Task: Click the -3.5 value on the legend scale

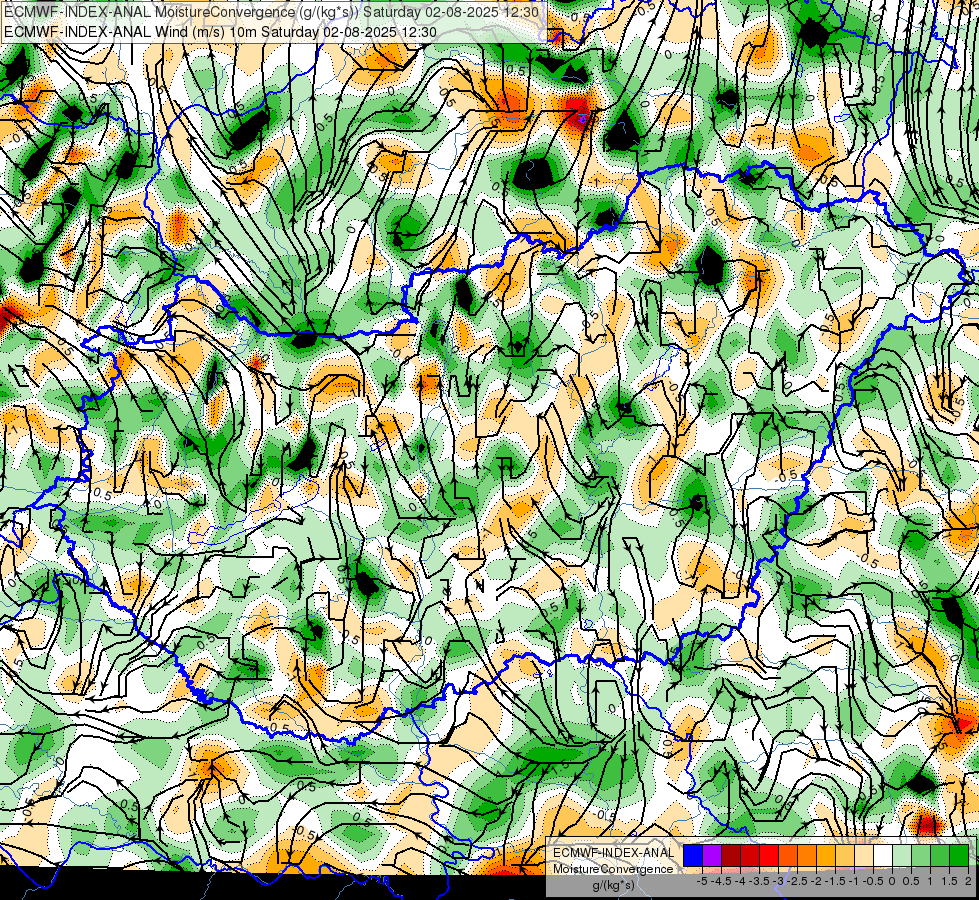Action: (759, 881)
